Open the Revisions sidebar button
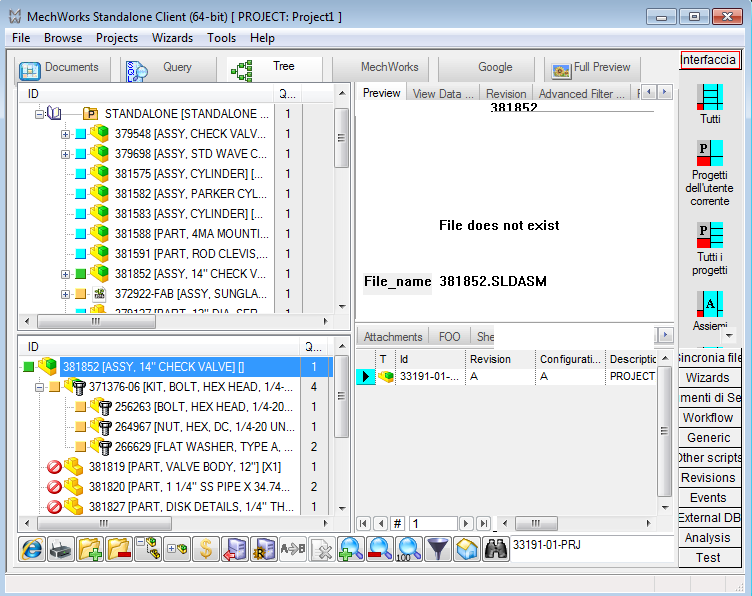This screenshot has height=596, width=752. coord(709,478)
